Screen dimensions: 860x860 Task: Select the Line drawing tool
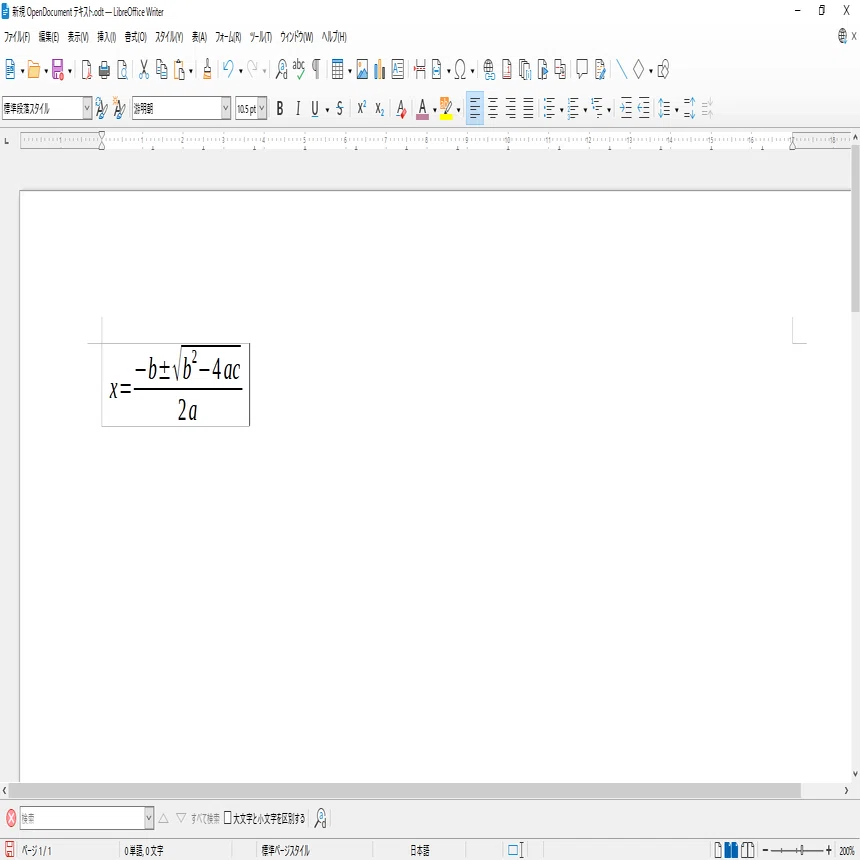tap(621, 70)
